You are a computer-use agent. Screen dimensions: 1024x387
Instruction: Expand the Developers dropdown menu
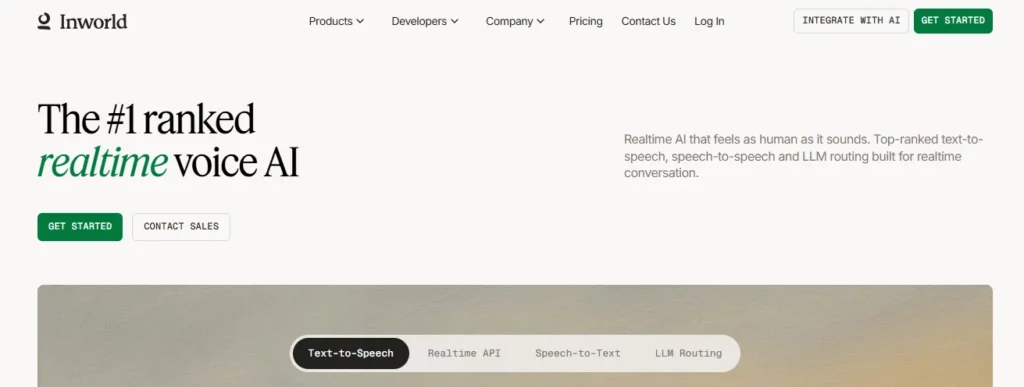tap(425, 22)
